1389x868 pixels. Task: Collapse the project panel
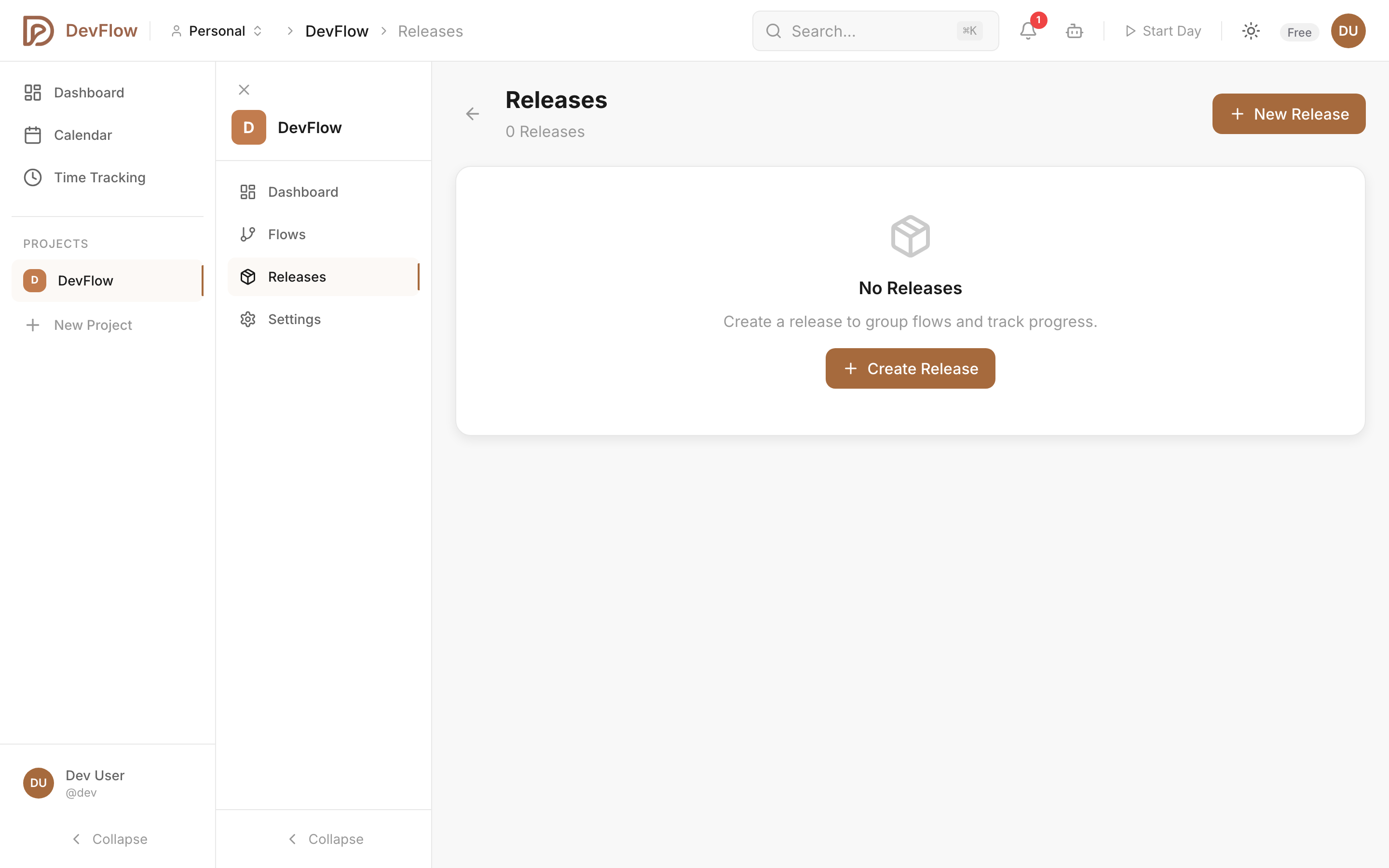click(324, 838)
